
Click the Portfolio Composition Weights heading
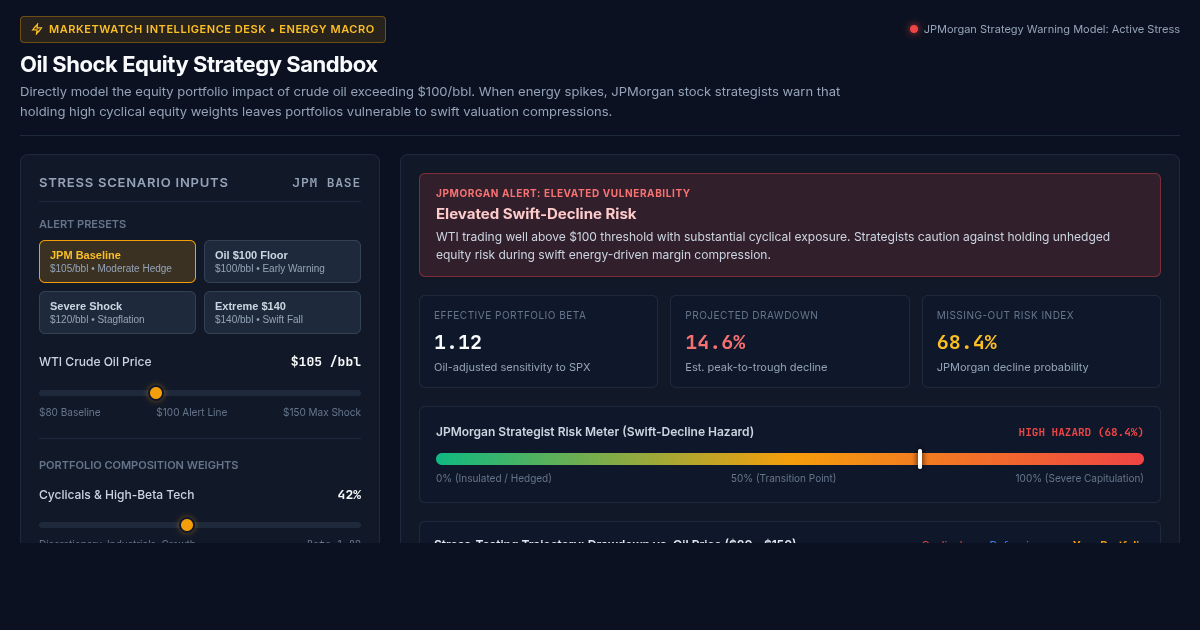click(139, 465)
